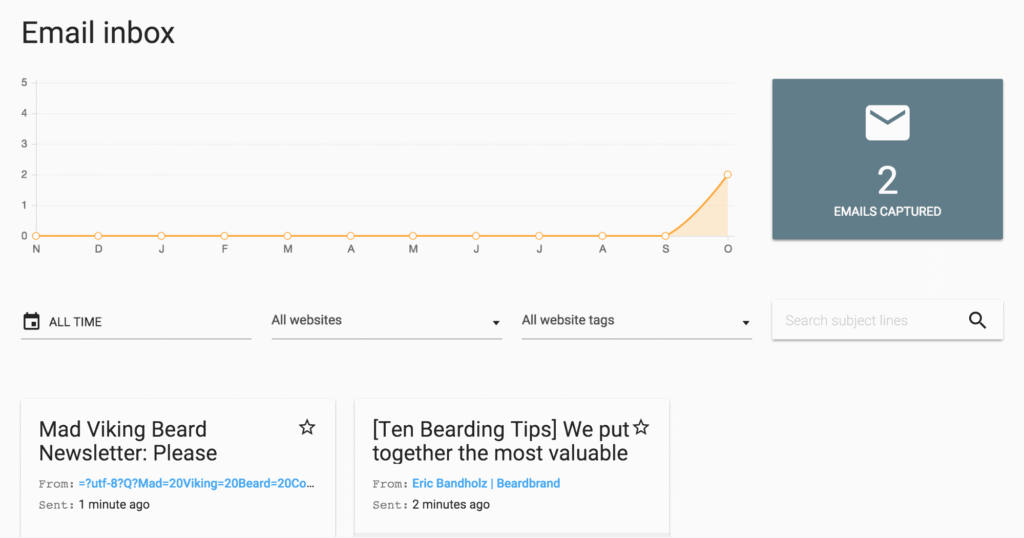
Task: Open the Mad Viking Beard Newsletter email title
Action: [128, 441]
